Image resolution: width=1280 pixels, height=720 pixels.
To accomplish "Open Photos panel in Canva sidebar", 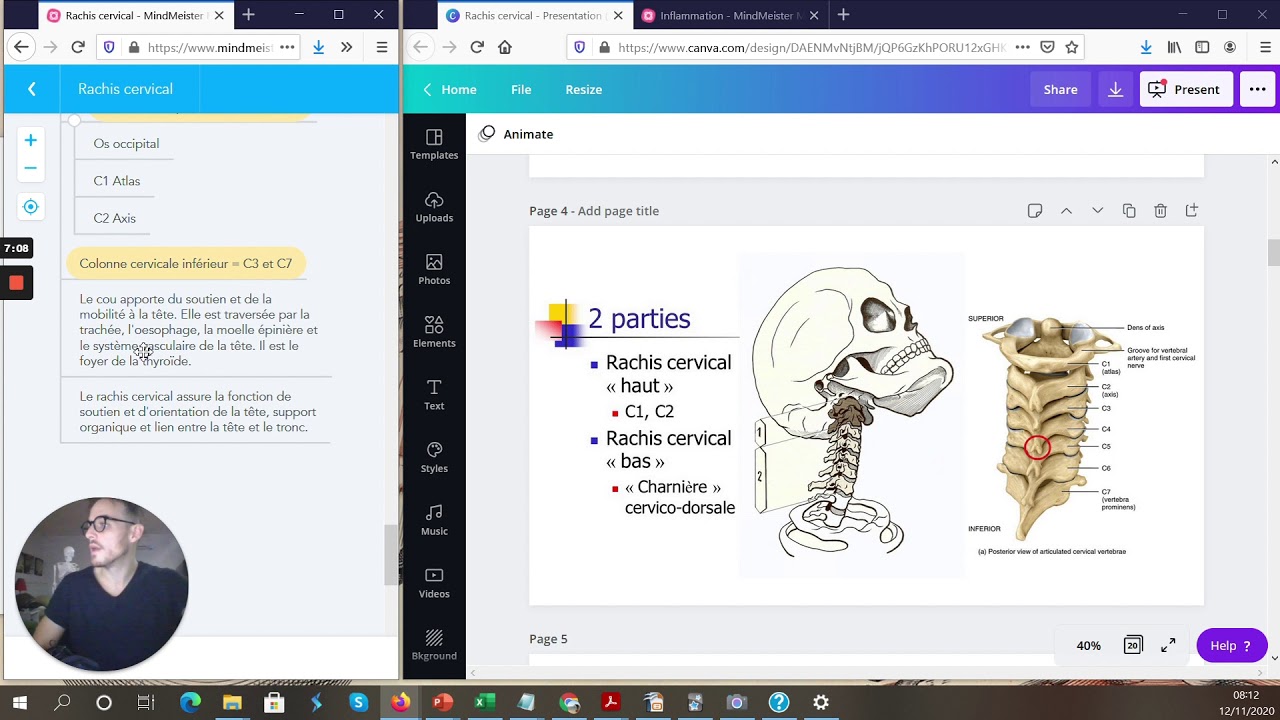I will (434, 270).
